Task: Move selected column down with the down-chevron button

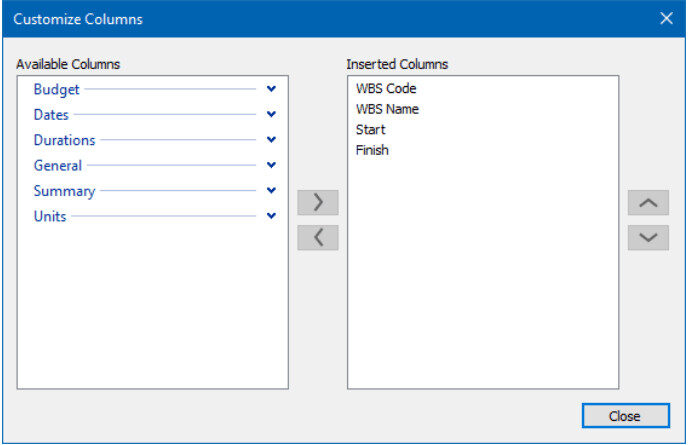Action: (x=648, y=238)
